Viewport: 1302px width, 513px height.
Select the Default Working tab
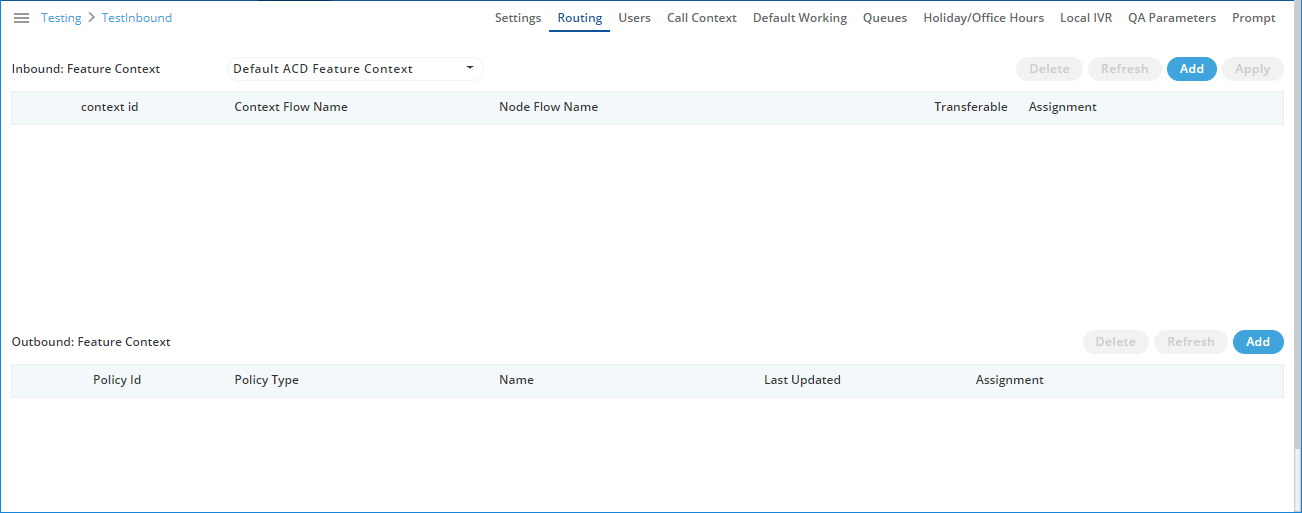coord(799,18)
